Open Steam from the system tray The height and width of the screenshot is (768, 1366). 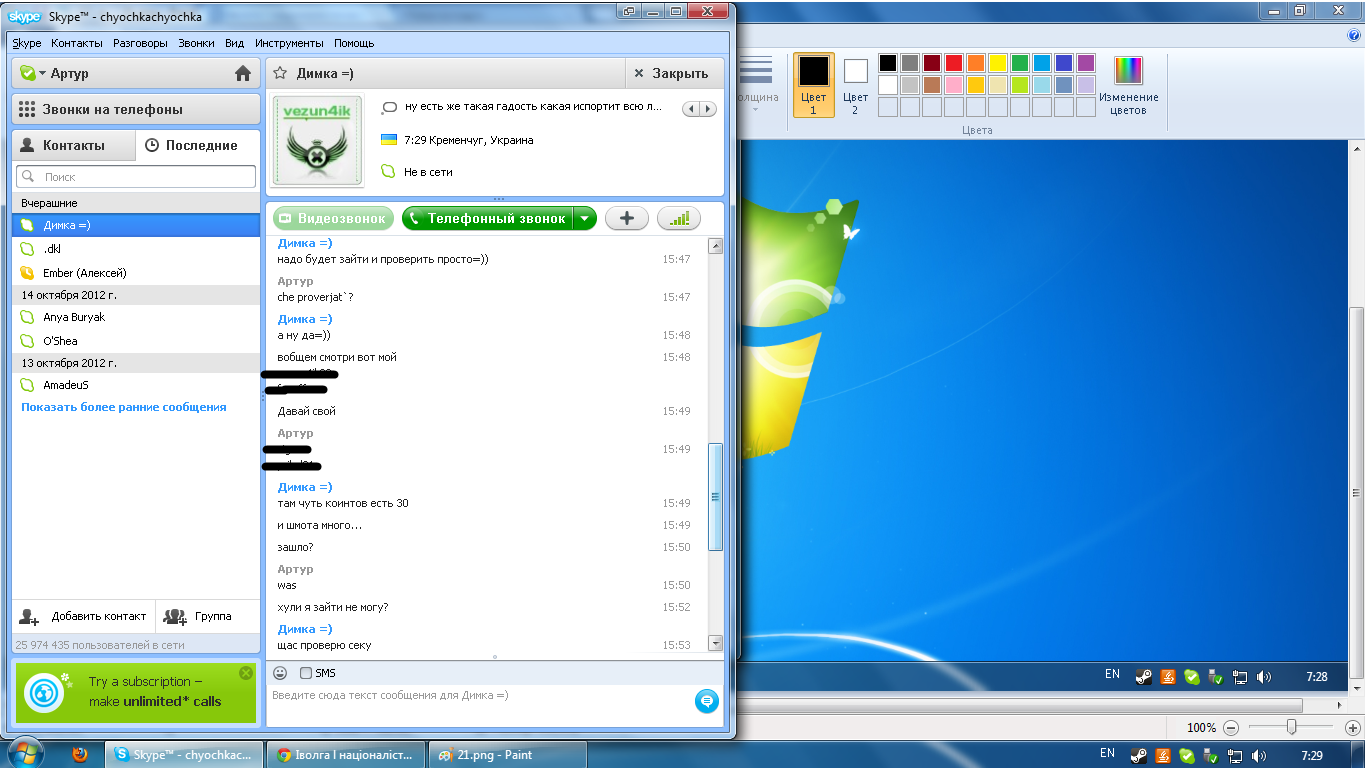pos(1139,755)
